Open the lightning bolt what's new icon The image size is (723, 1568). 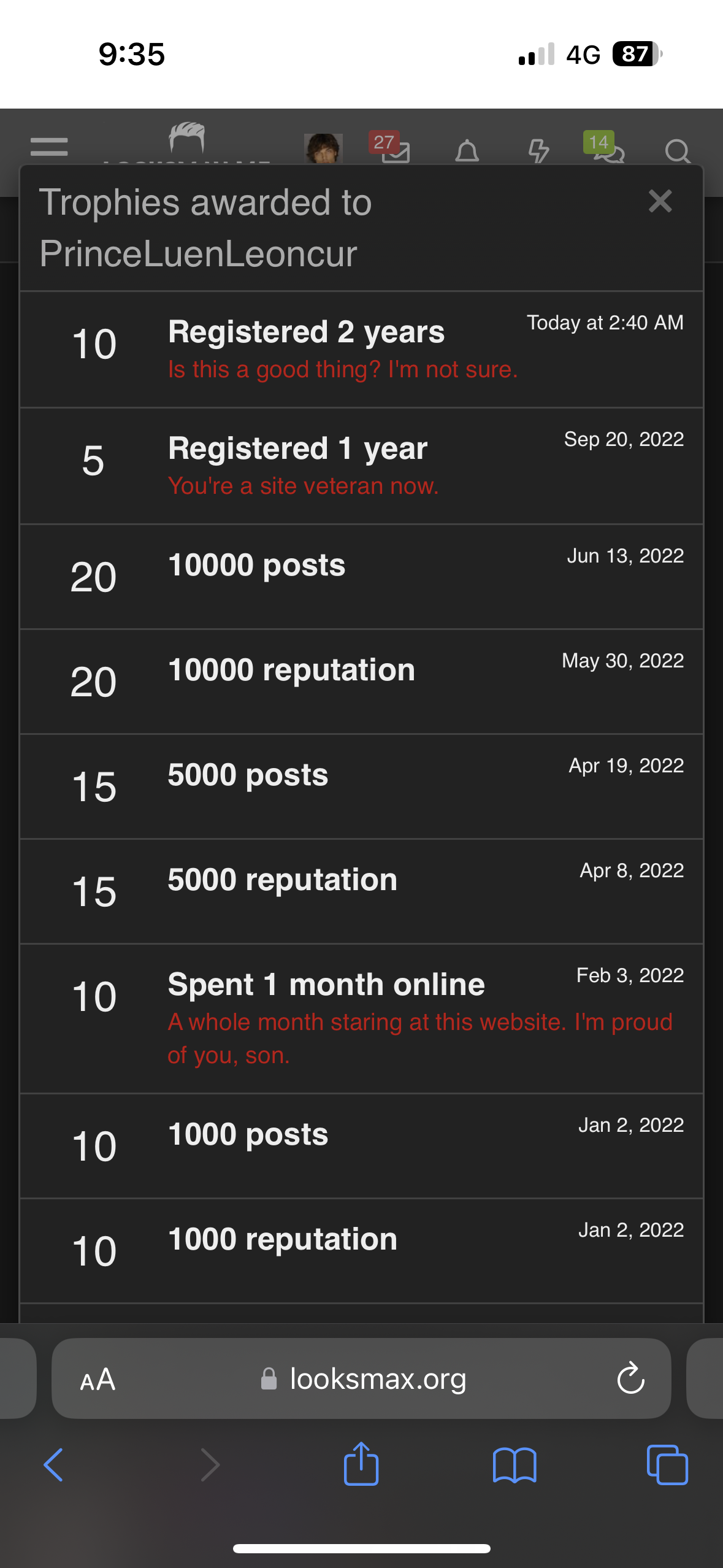538,151
